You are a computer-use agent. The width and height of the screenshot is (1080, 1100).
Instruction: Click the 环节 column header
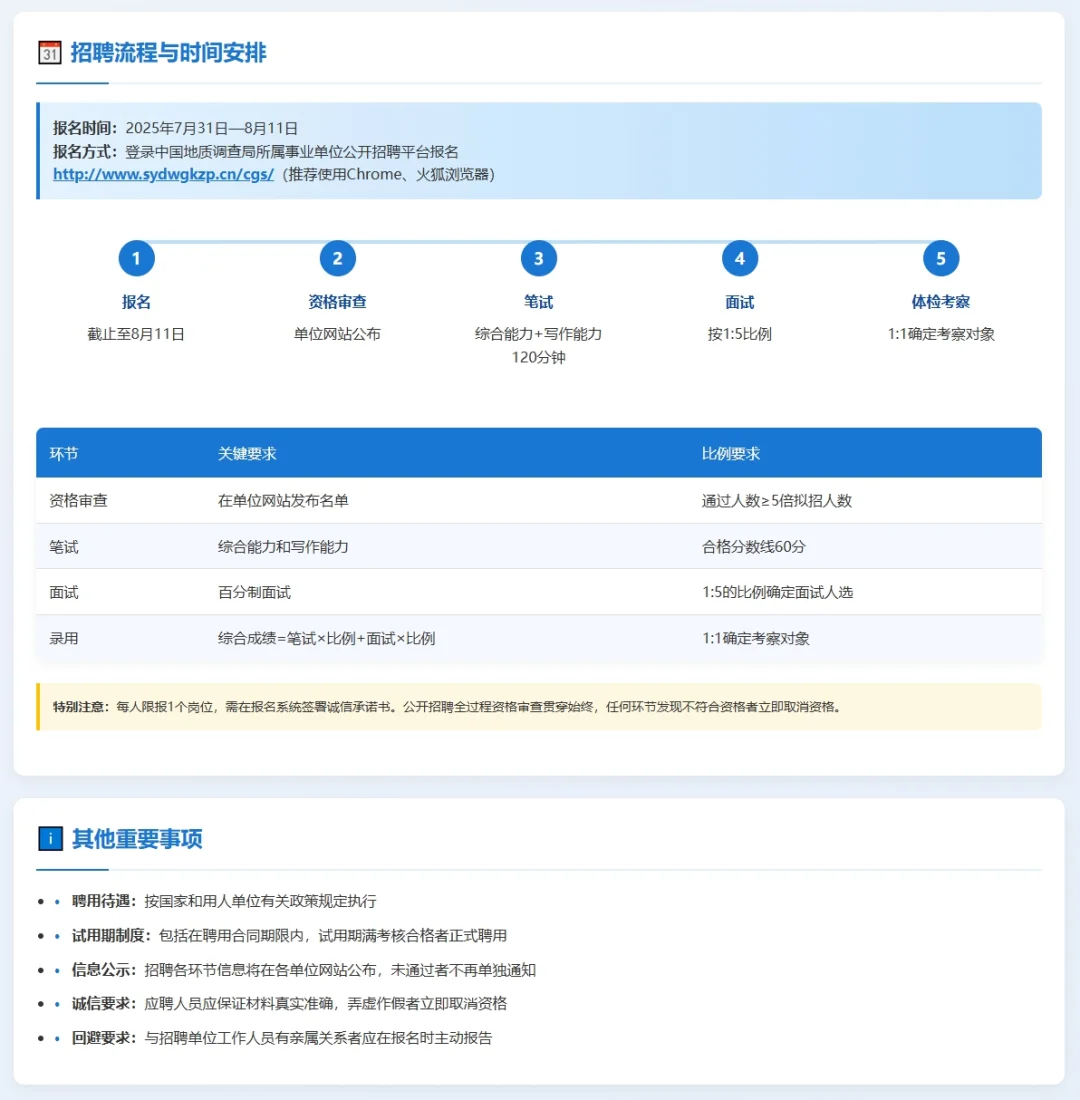[x=64, y=454]
